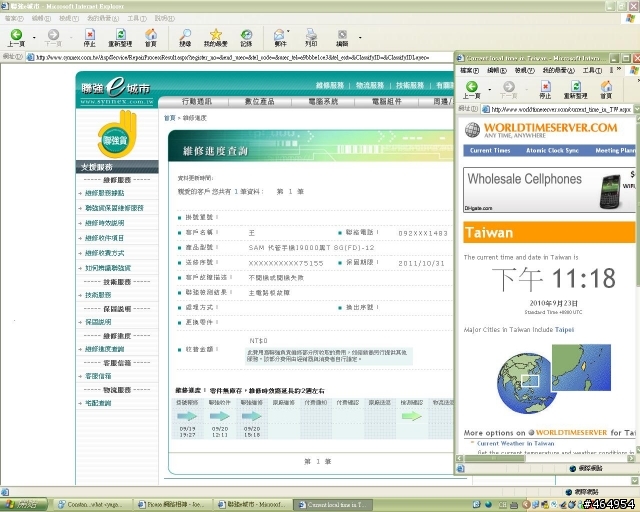Click Refresh (重新整理) in the Synnex IE toolbar
Screen dimensions: 640x512
120,38
